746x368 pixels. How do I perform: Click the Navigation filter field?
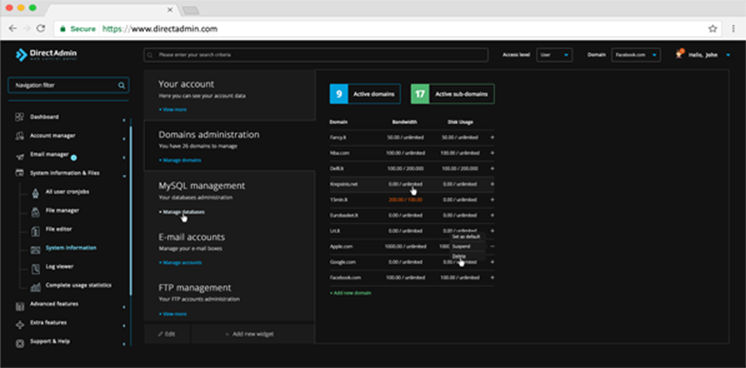[68, 85]
